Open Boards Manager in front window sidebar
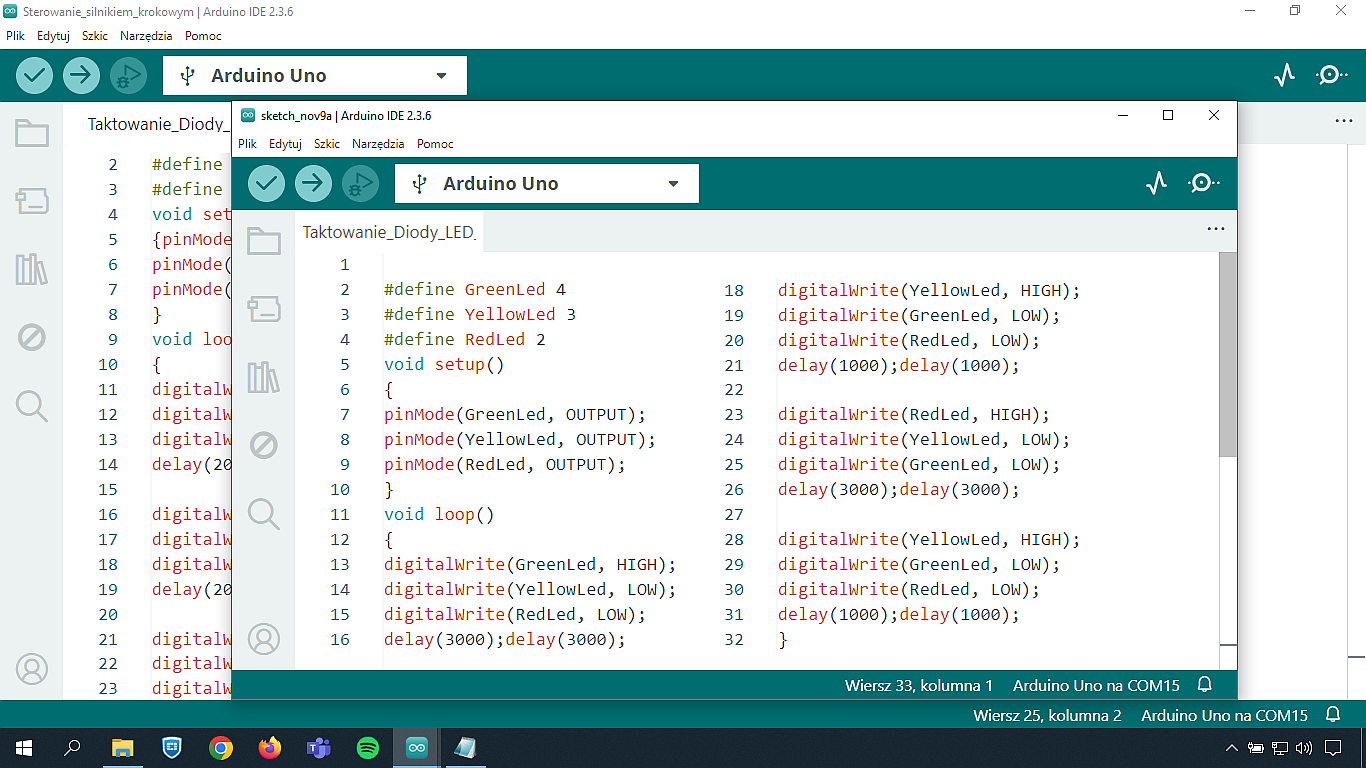 (264, 309)
